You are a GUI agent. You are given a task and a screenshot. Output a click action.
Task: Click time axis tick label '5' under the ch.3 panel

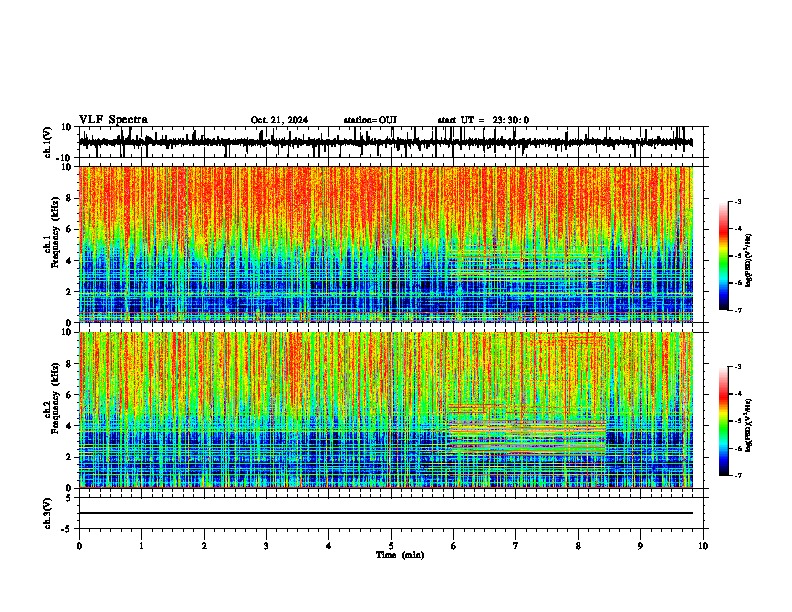[391, 546]
